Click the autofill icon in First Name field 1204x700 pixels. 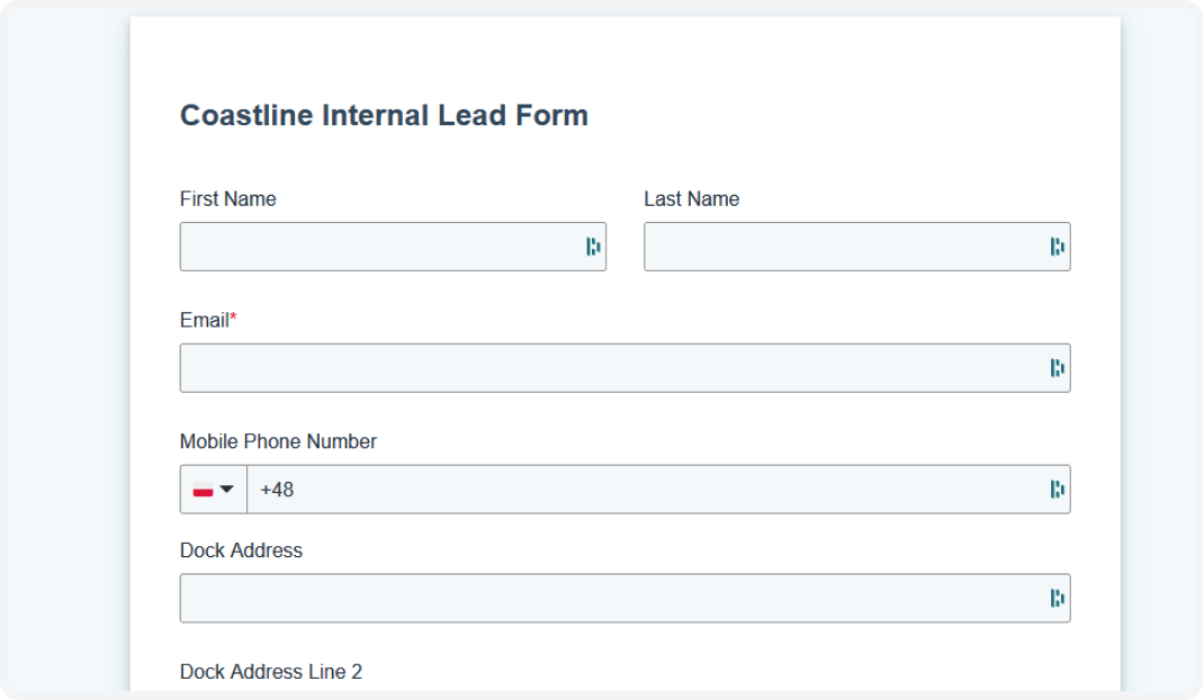(593, 247)
